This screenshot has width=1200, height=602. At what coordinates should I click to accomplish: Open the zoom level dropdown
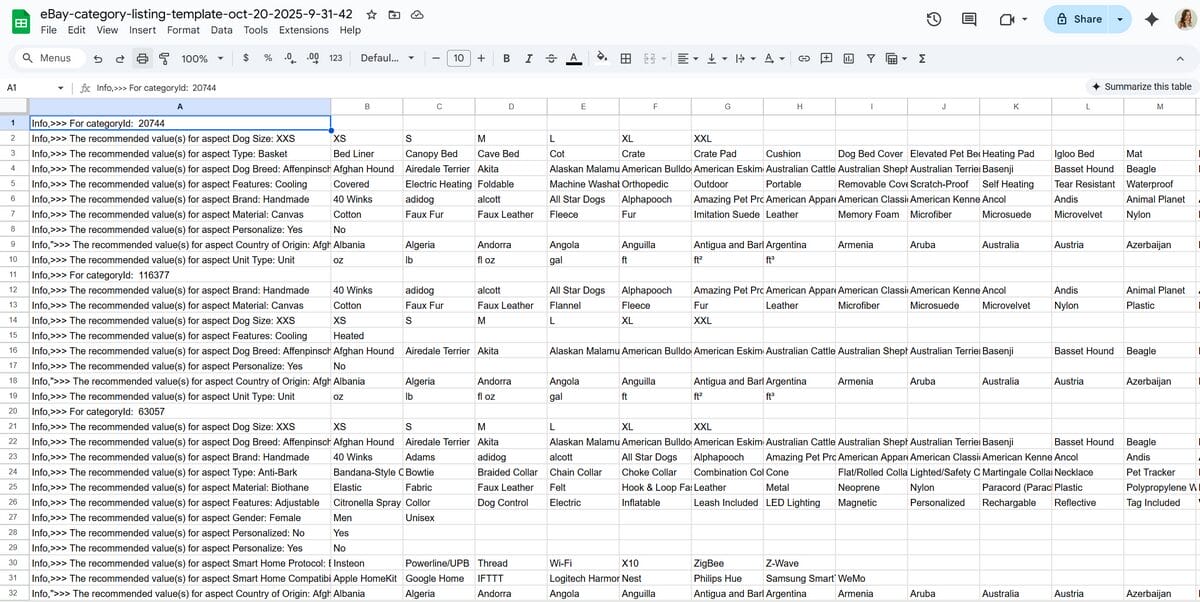tap(199, 58)
